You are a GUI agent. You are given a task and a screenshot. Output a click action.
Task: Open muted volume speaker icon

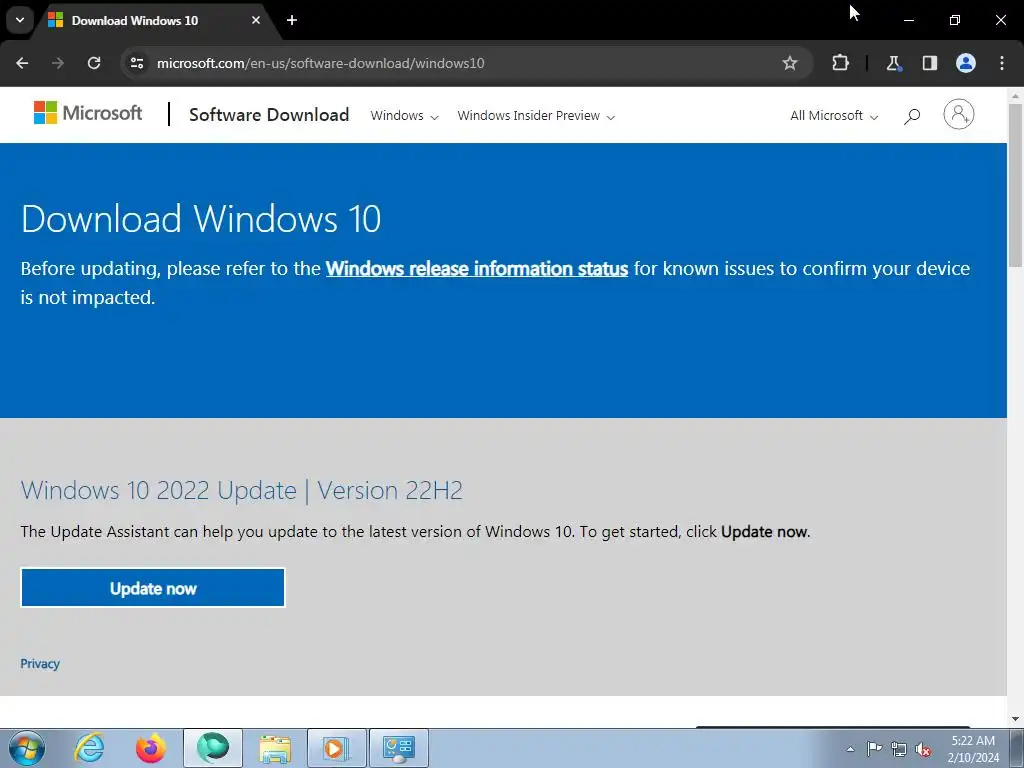923,749
